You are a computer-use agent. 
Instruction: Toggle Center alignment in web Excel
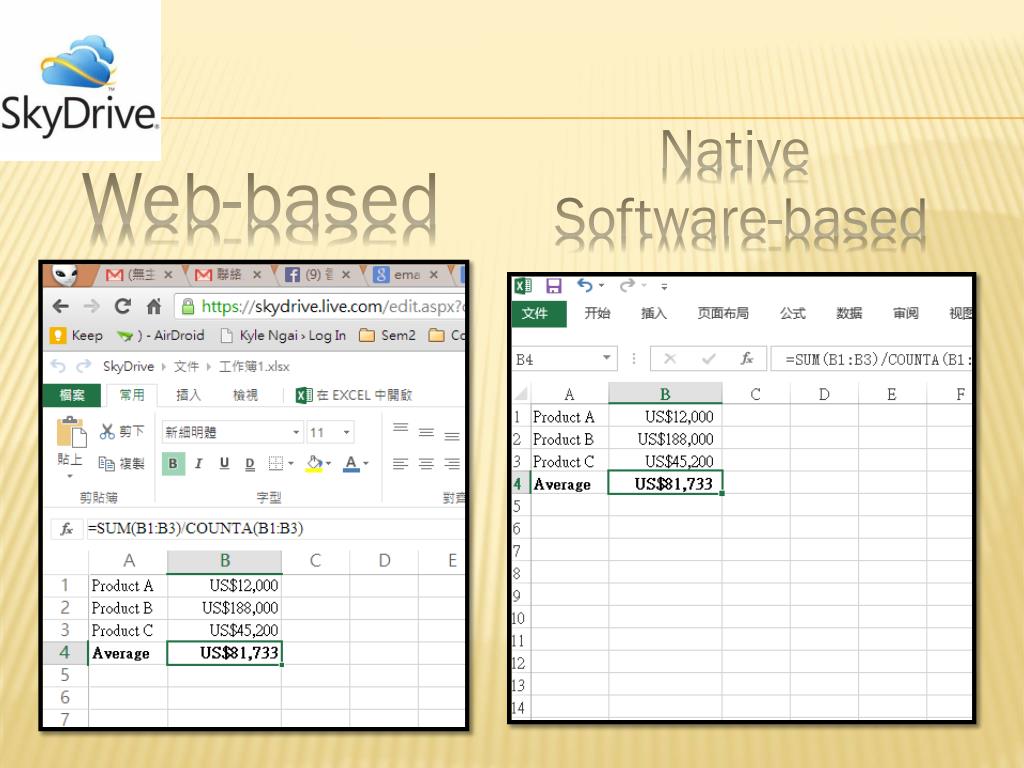tap(426, 463)
